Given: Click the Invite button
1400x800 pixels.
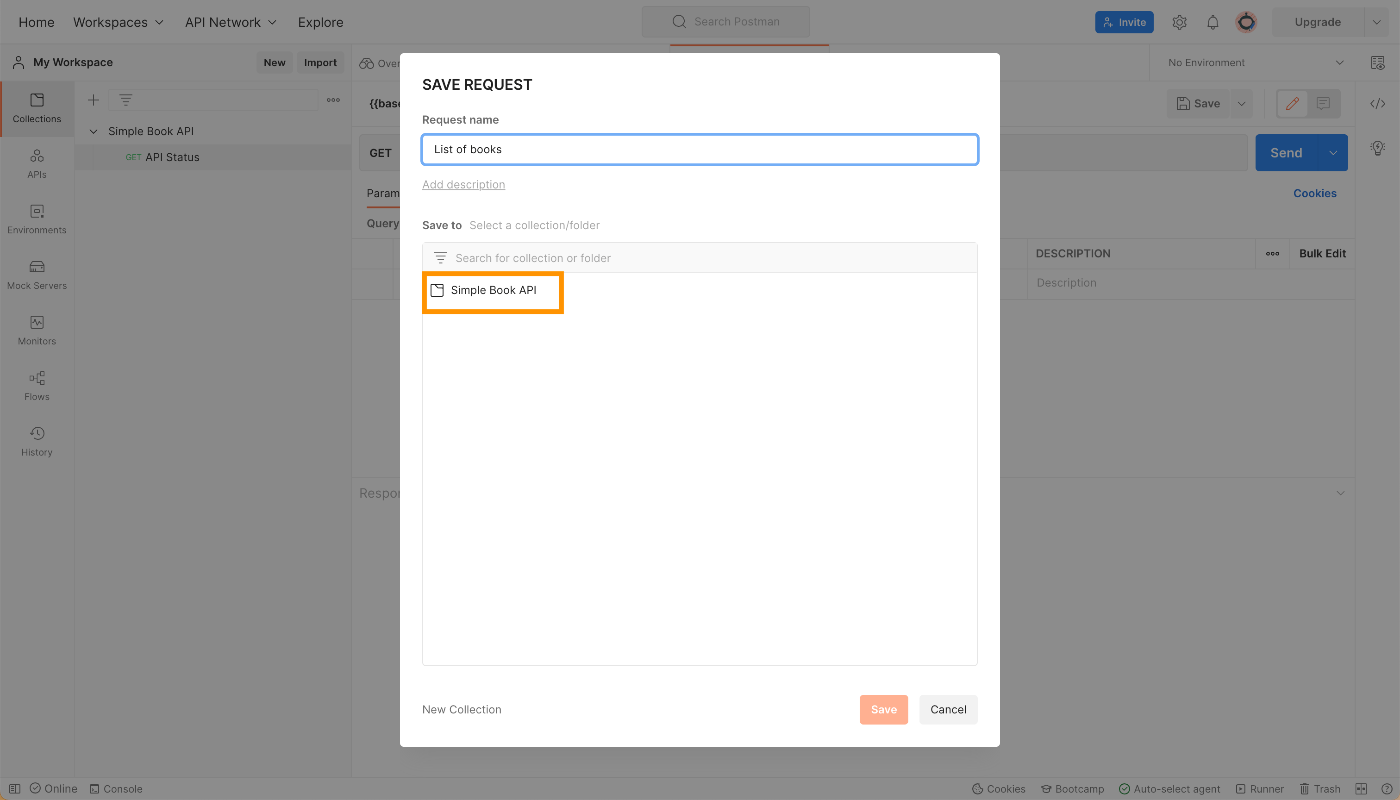Looking at the screenshot, I should coord(1124,22).
